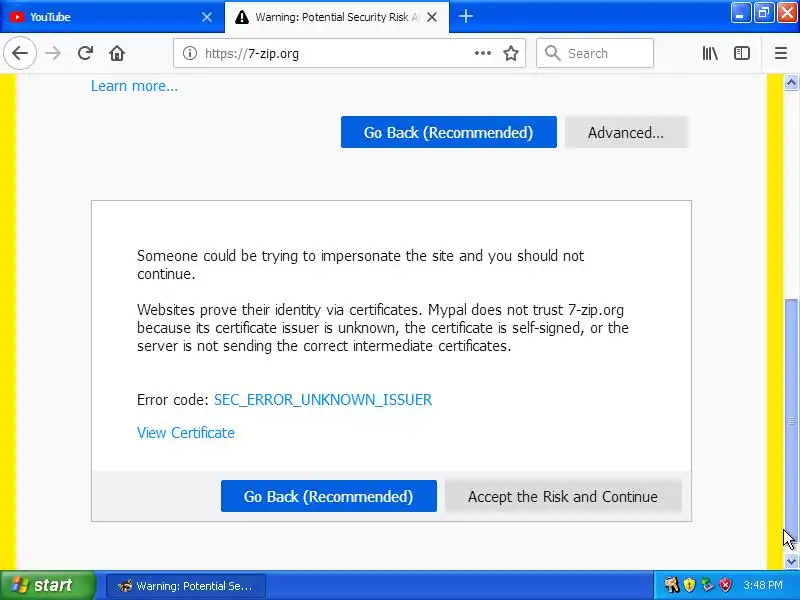Click upper Go Back (Recommended) button
The width and height of the screenshot is (800, 600).
click(x=448, y=132)
